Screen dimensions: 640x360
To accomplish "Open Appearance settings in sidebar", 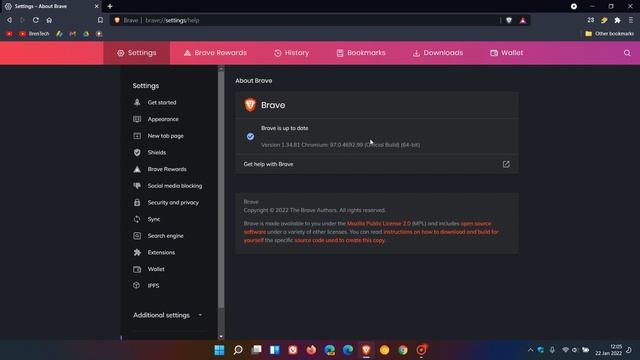I will tap(163, 119).
